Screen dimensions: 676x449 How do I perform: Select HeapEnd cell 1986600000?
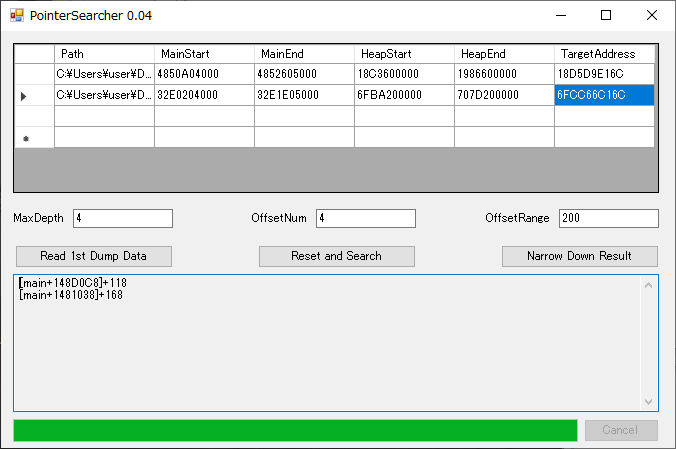click(x=504, y=74)
